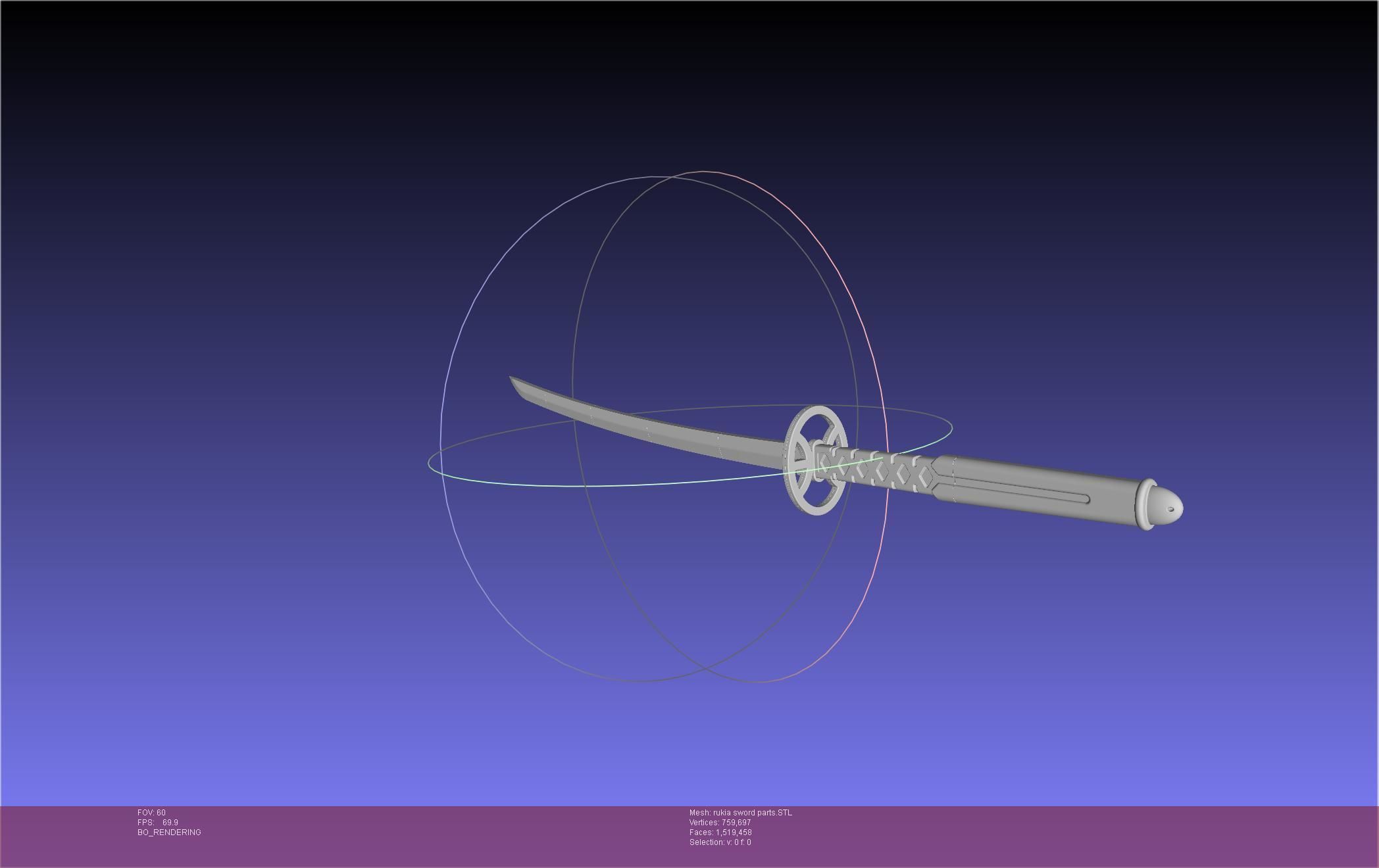
Task: Click the Vertices count text
Action: point(720,823)
